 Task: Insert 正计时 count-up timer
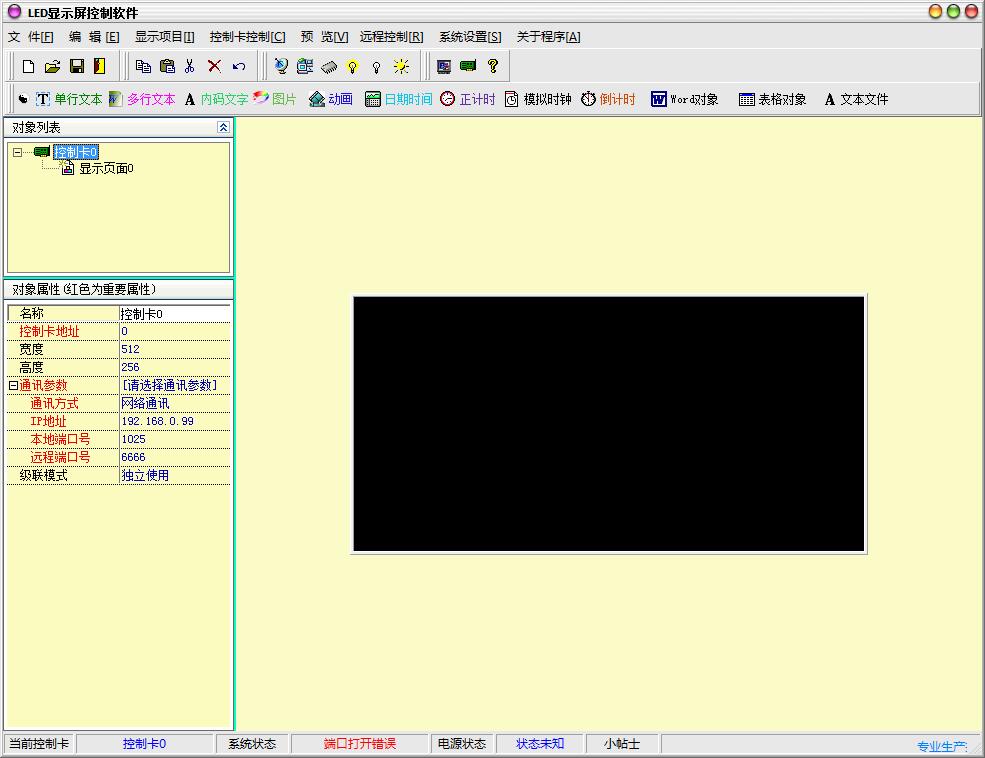pos(468,99)
